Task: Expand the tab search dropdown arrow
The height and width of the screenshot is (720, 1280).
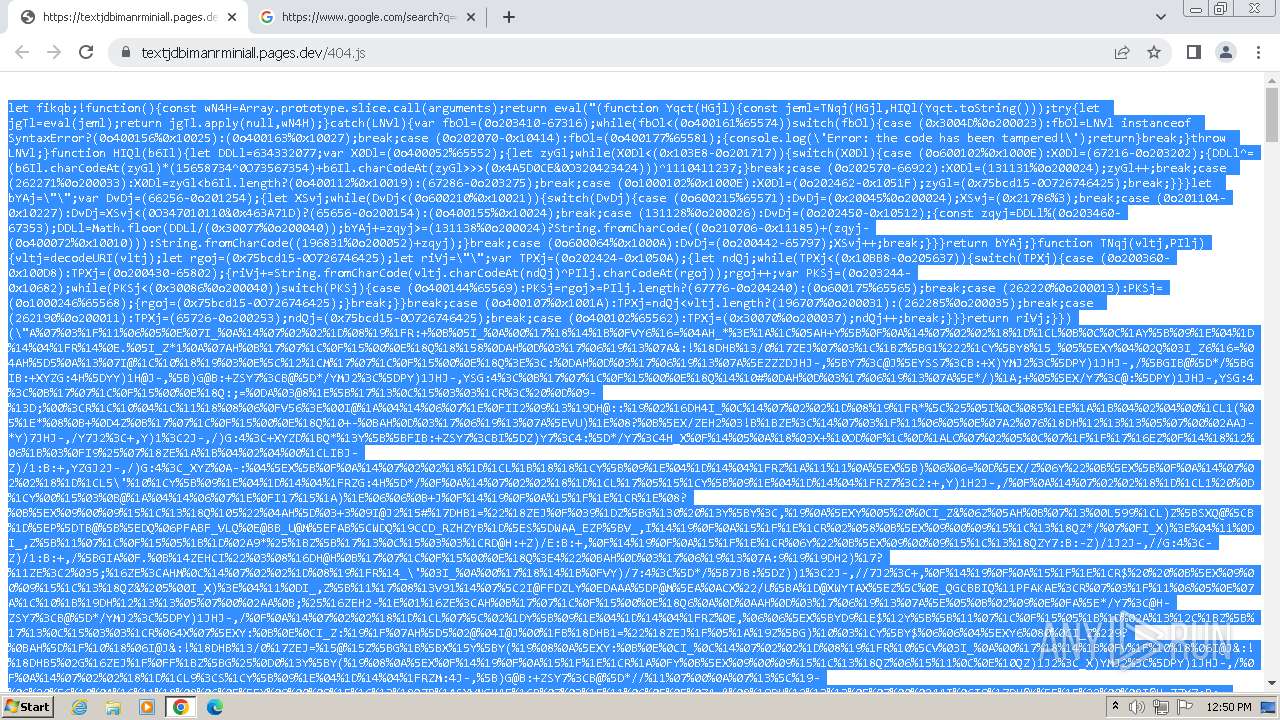Action: pos(1160,17)
